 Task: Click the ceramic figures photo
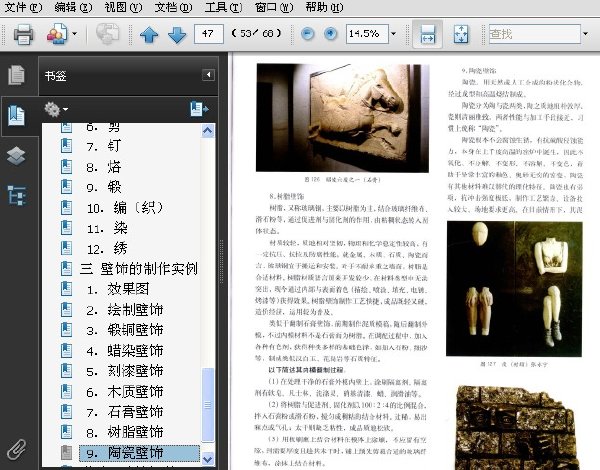pyautogui.click(x=514, y=289)
